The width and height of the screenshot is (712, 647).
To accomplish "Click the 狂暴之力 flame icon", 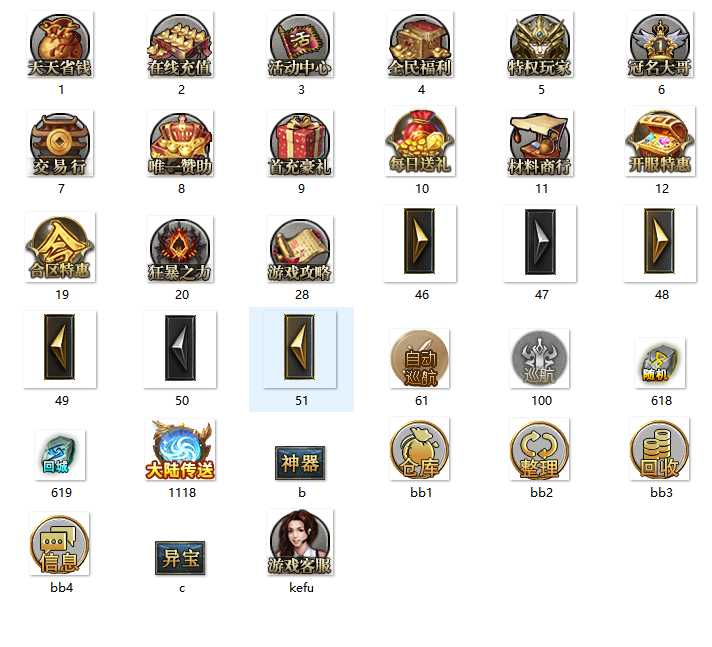I will click(x=180, y=249).
